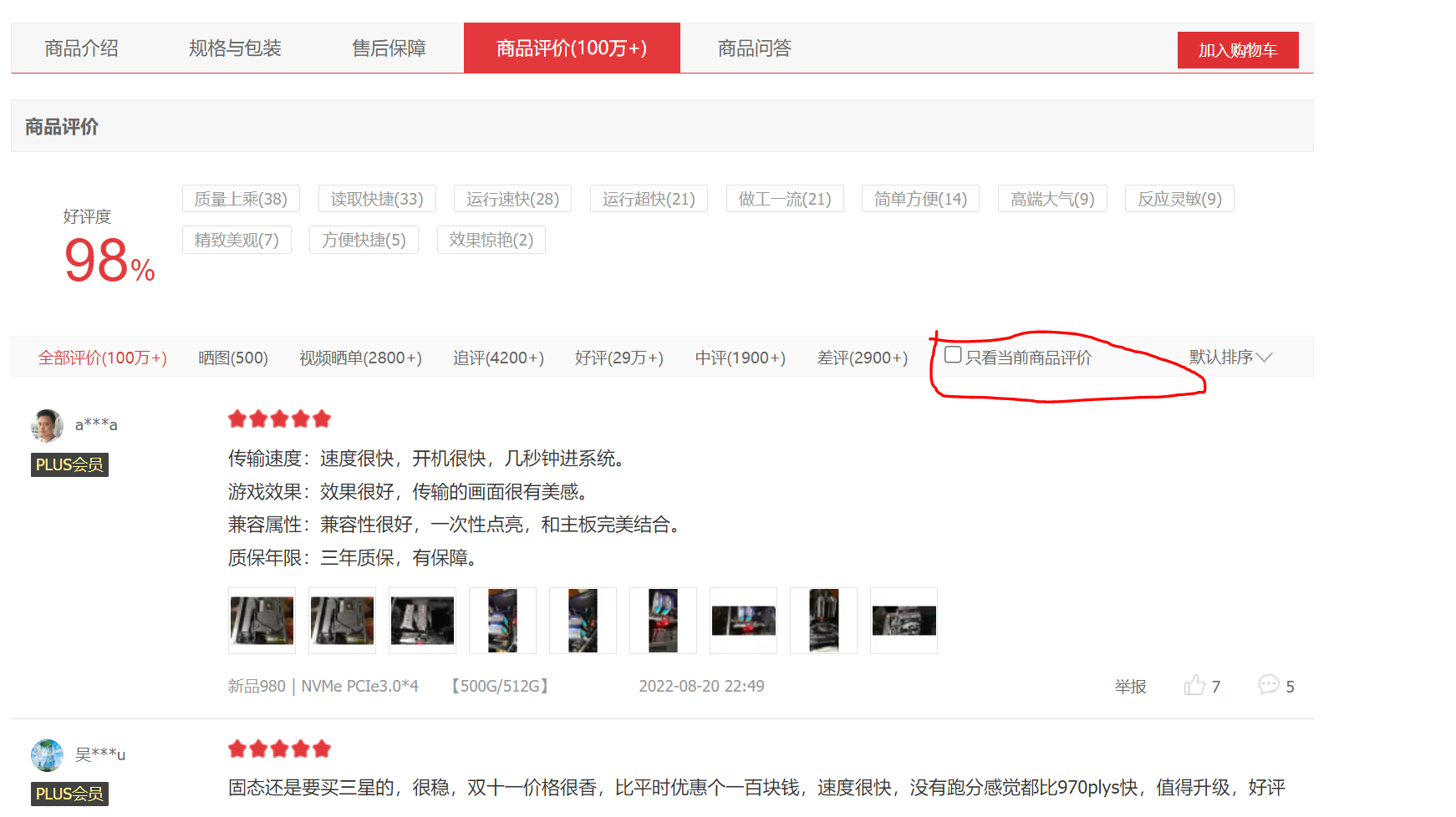Open eighth review photo thumbnail

[823, 621]
